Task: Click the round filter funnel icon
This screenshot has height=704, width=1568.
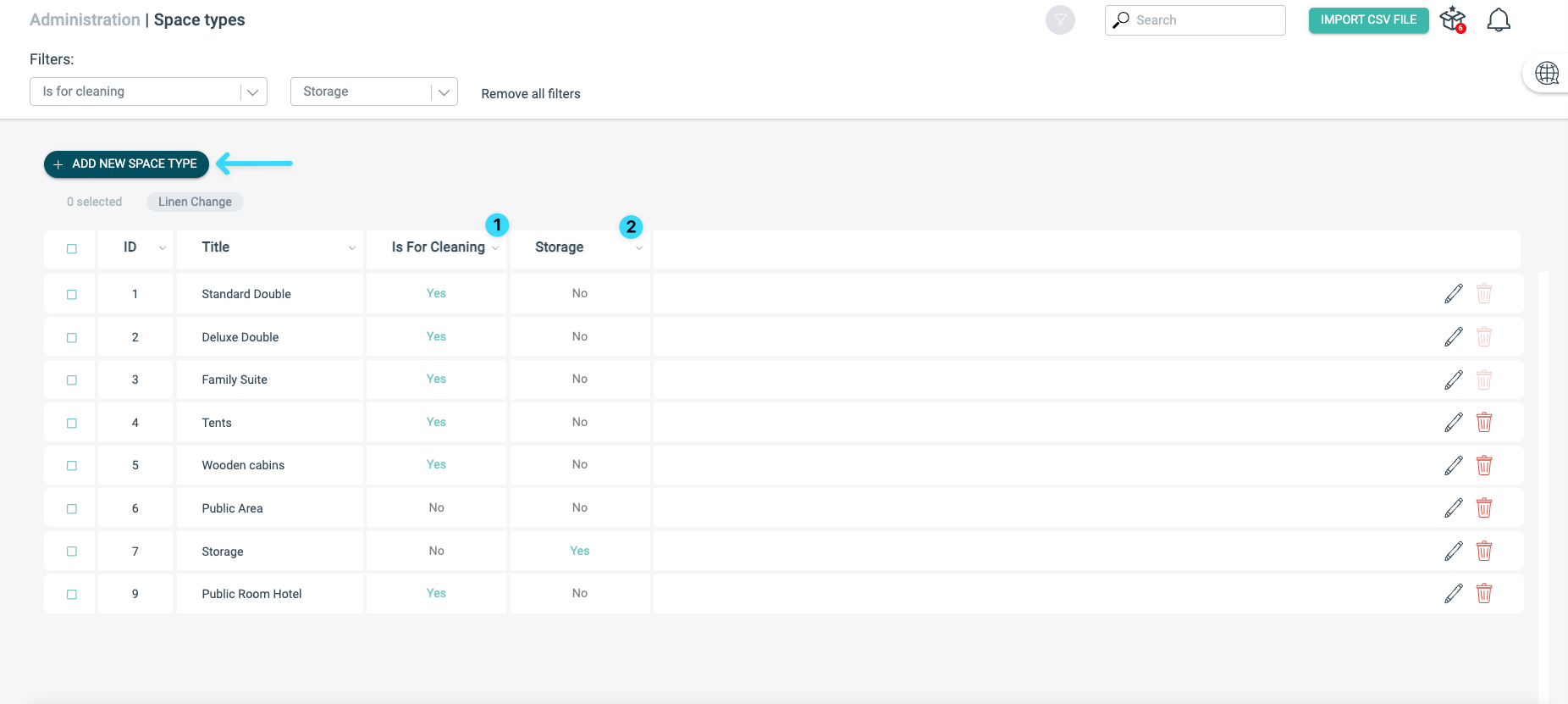Action: (x=1060, y=19)
